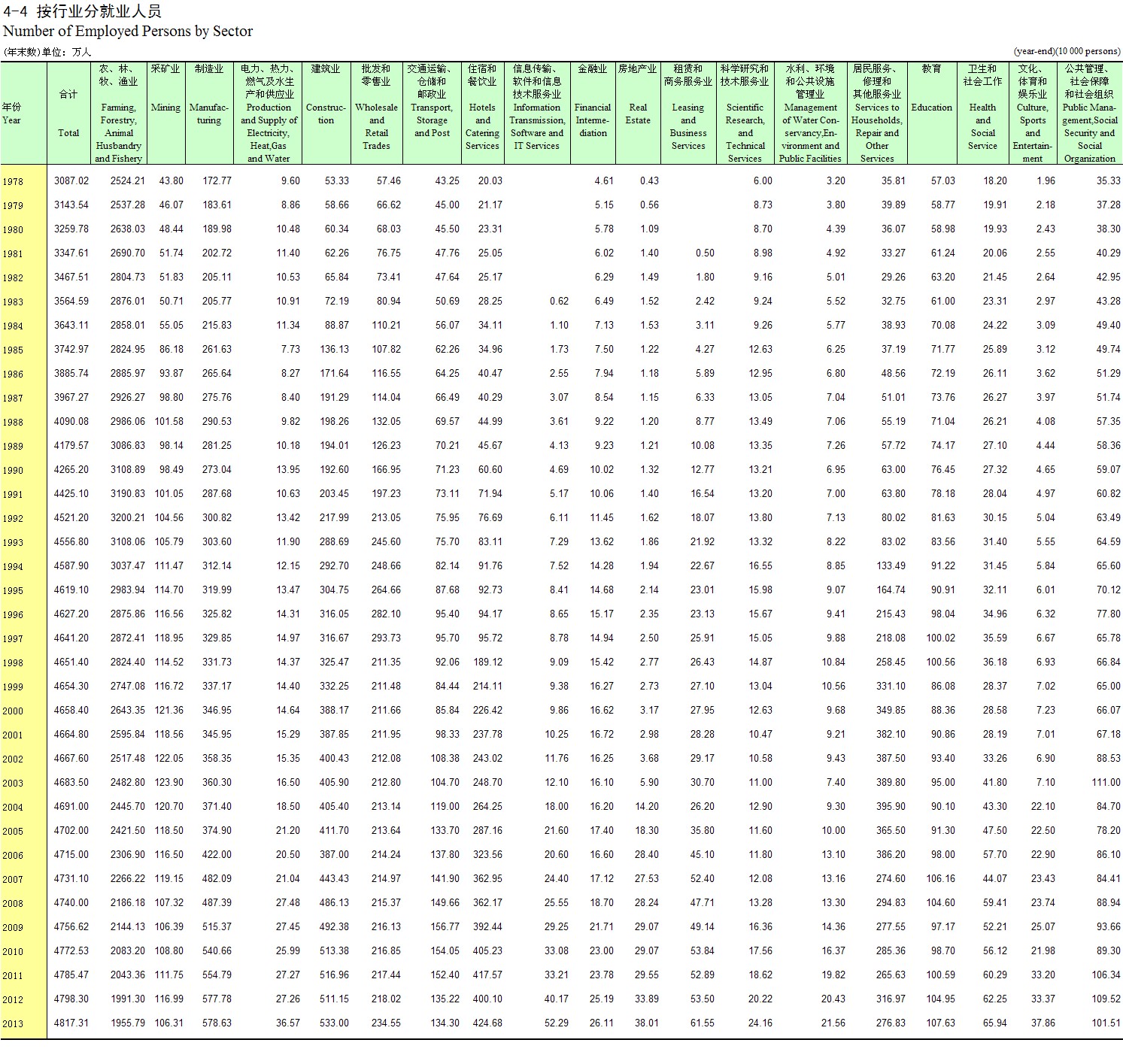The width and height of the screenshot is (1123, 1064).
Task: Select education value 100.02 in 1997
Action: pos(941,638)
